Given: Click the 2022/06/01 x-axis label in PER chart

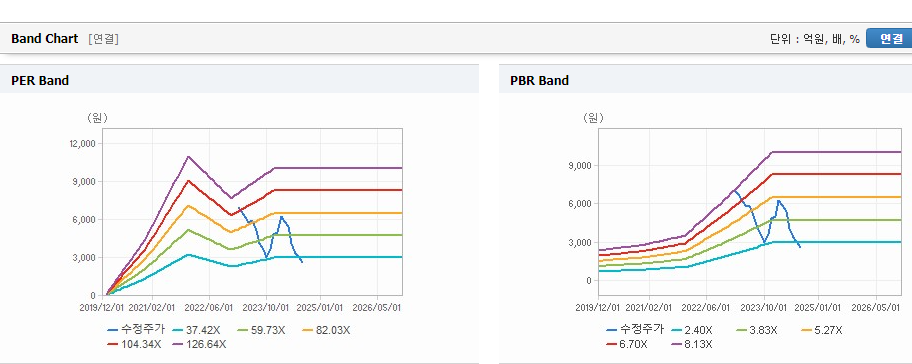Looking at the screenshot, I should [209, 307].
